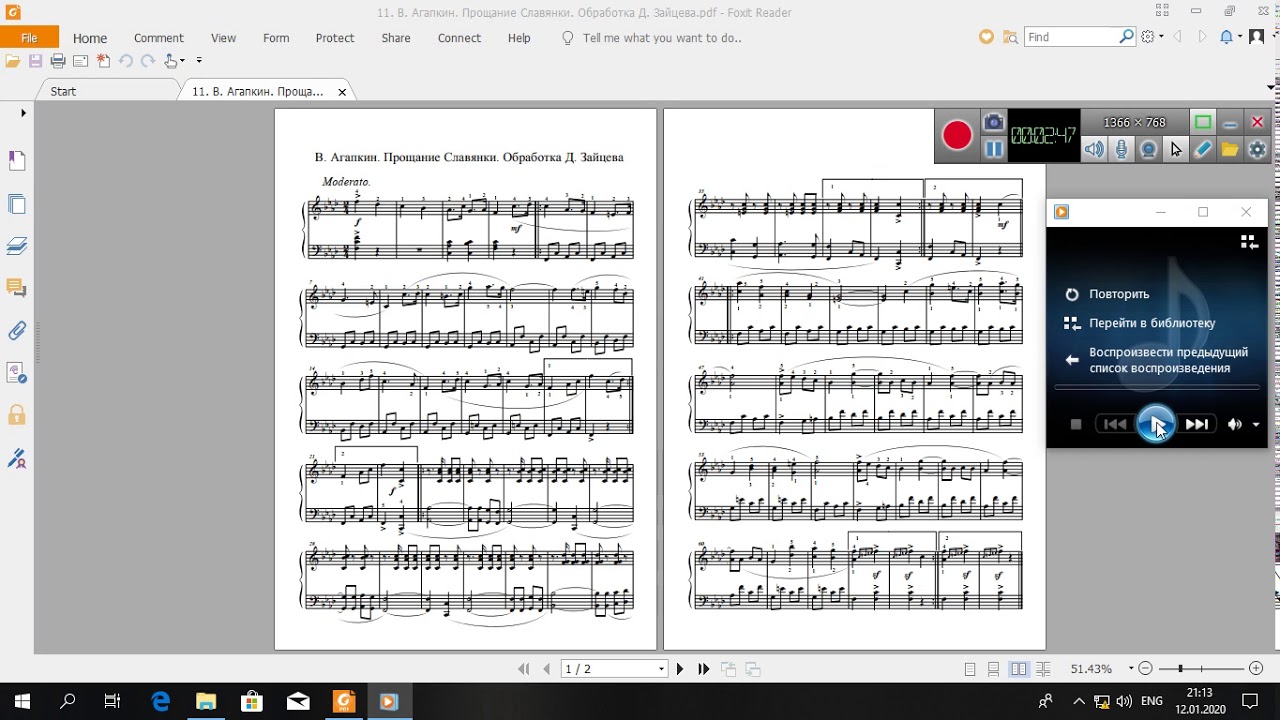Go to first page button
This screenshot has height=720, width=1280.
(523, 669)
